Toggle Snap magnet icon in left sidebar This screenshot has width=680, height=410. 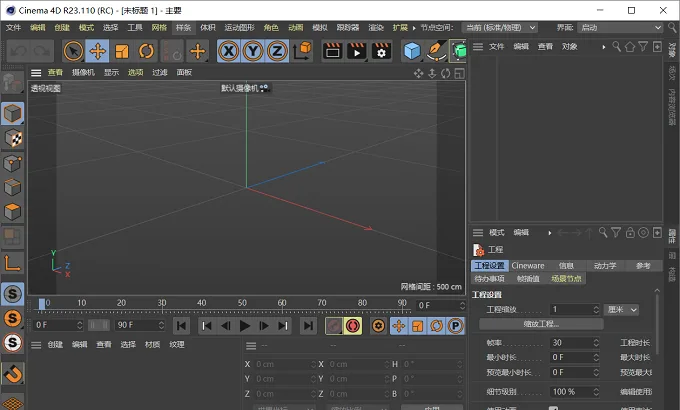point(13,374)
